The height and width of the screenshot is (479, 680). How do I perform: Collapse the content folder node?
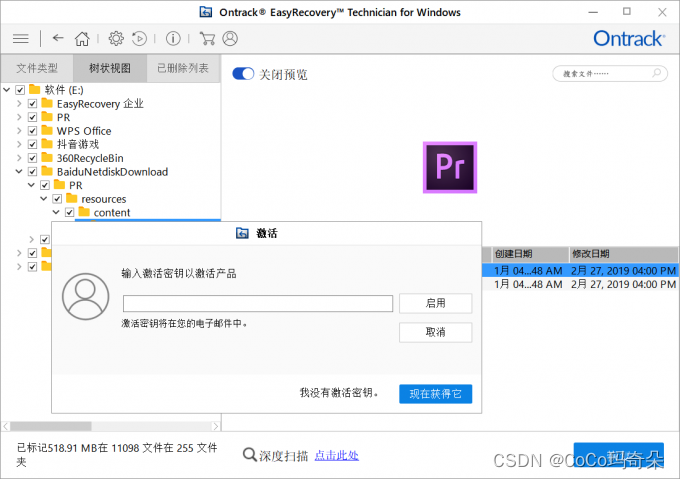56,212
